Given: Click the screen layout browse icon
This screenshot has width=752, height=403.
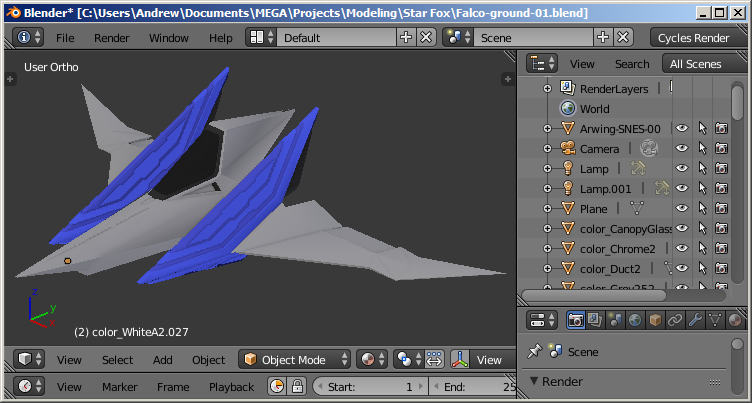Looking at the screenshot, I should point(262,37).
